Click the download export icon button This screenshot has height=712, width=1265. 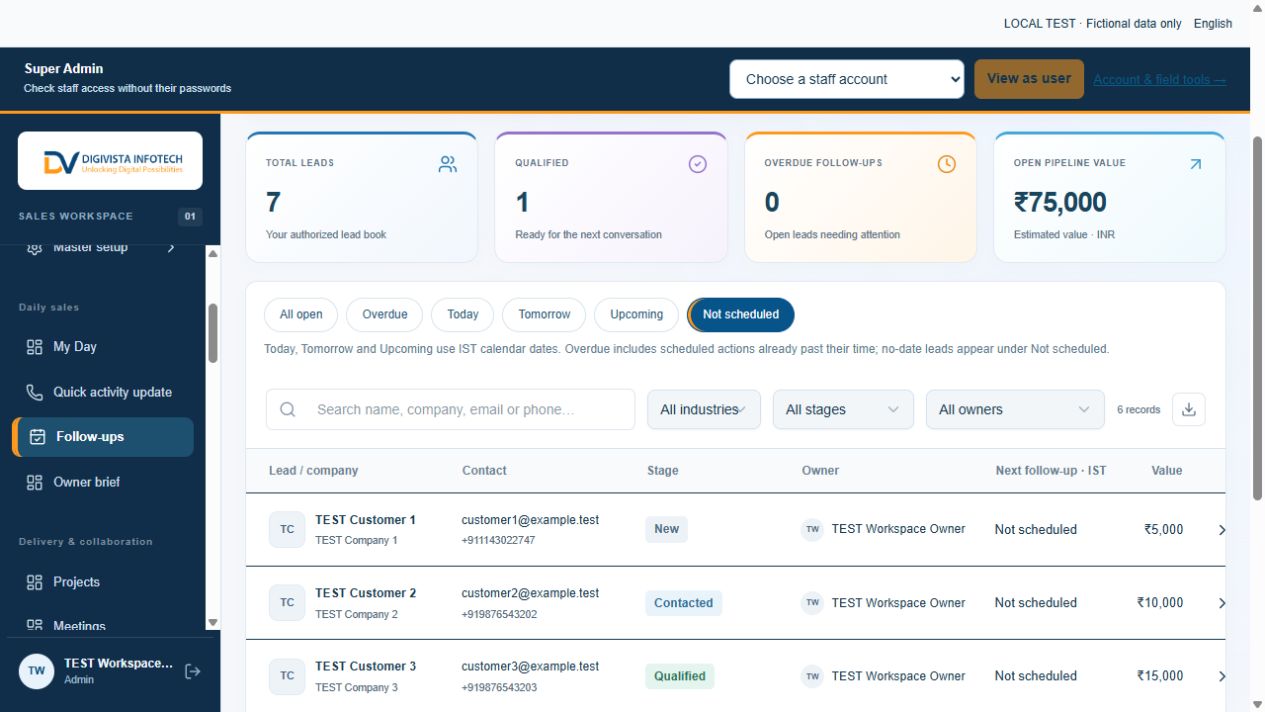click(x=1189, y=409)
